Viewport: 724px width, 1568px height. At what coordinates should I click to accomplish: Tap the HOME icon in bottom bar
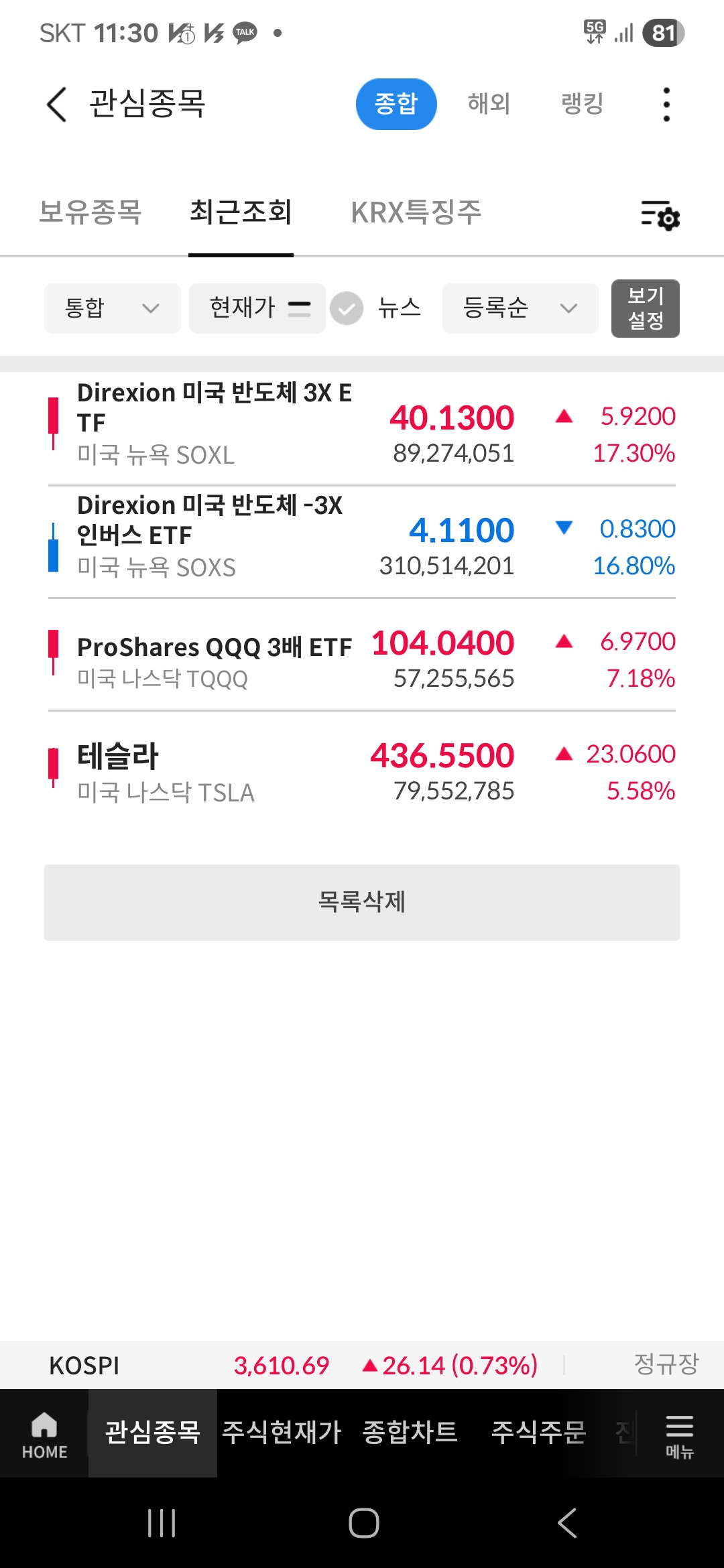coord(44,1434)
